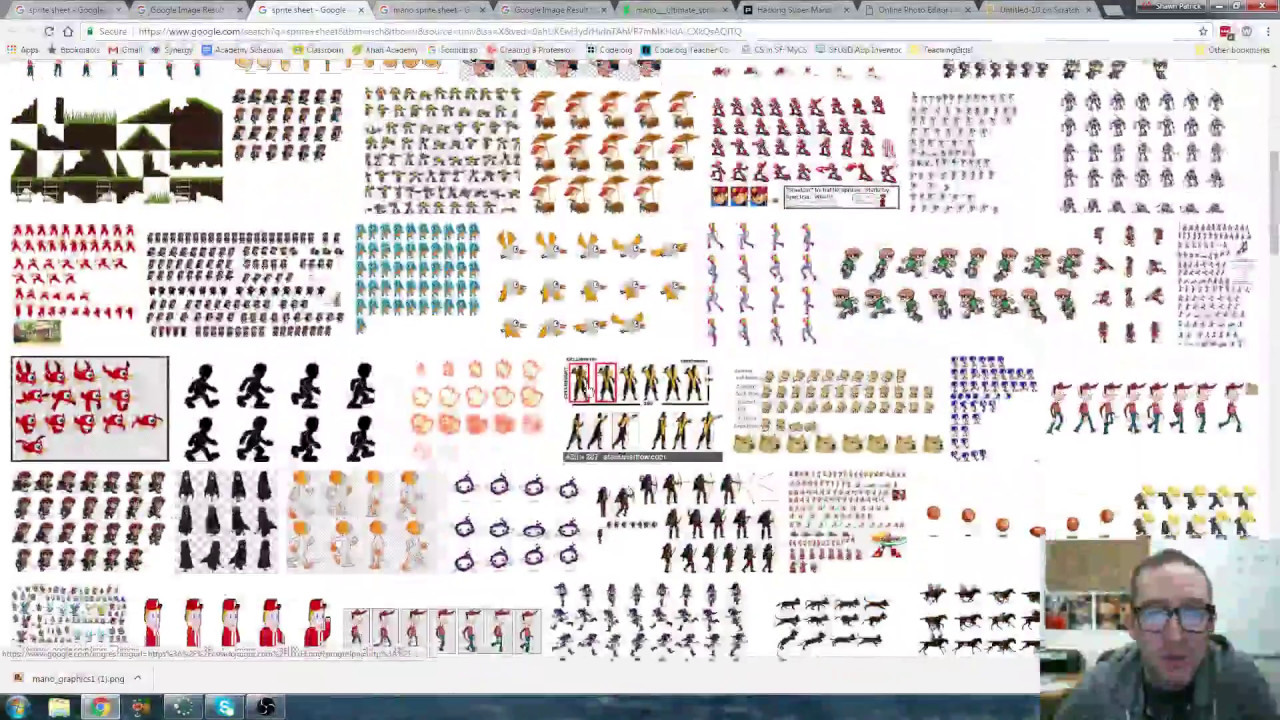Open the Bookmarks folder in bookmarks bar
This screenshot has height=720, width=1280.
click(x=73, y=50)
